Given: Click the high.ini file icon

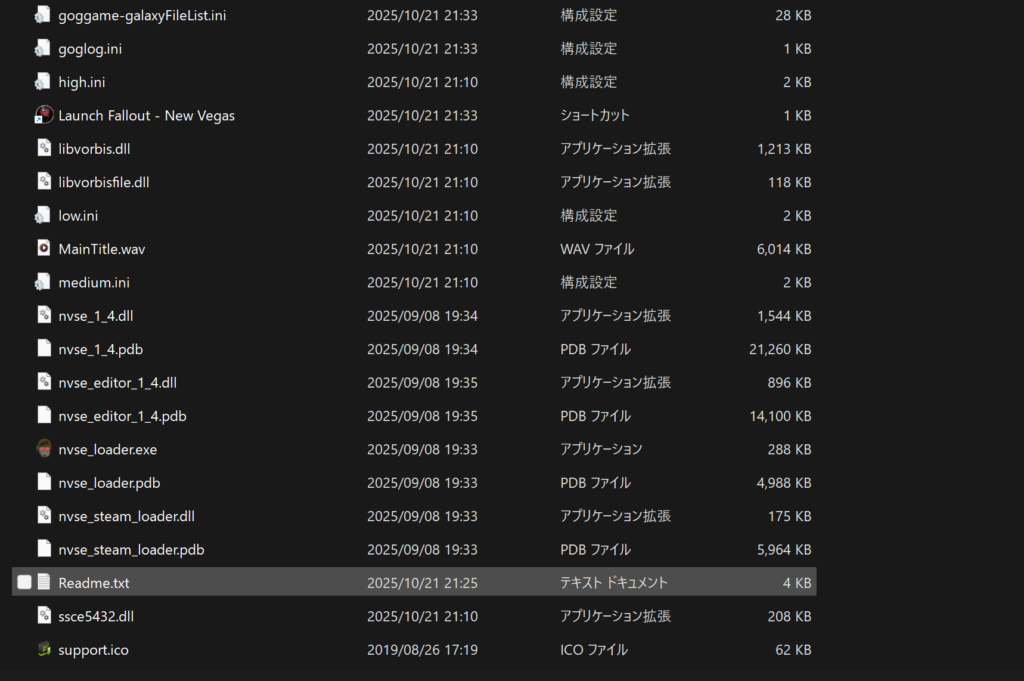Looking at the screenshot, I should [x=43, y=82].
